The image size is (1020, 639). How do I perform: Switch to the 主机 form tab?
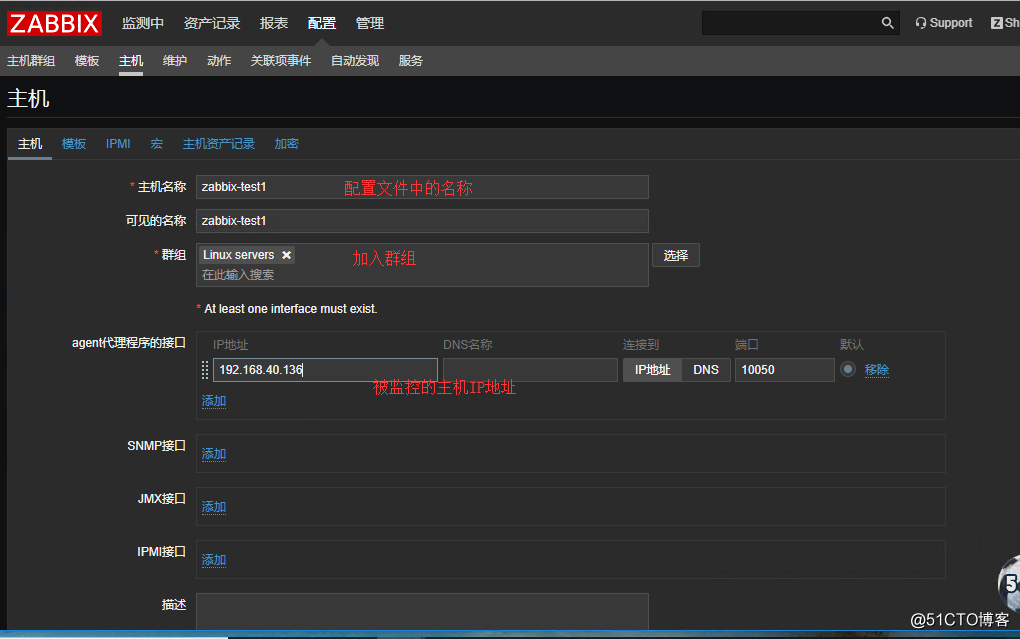click(x=30, y=144)
